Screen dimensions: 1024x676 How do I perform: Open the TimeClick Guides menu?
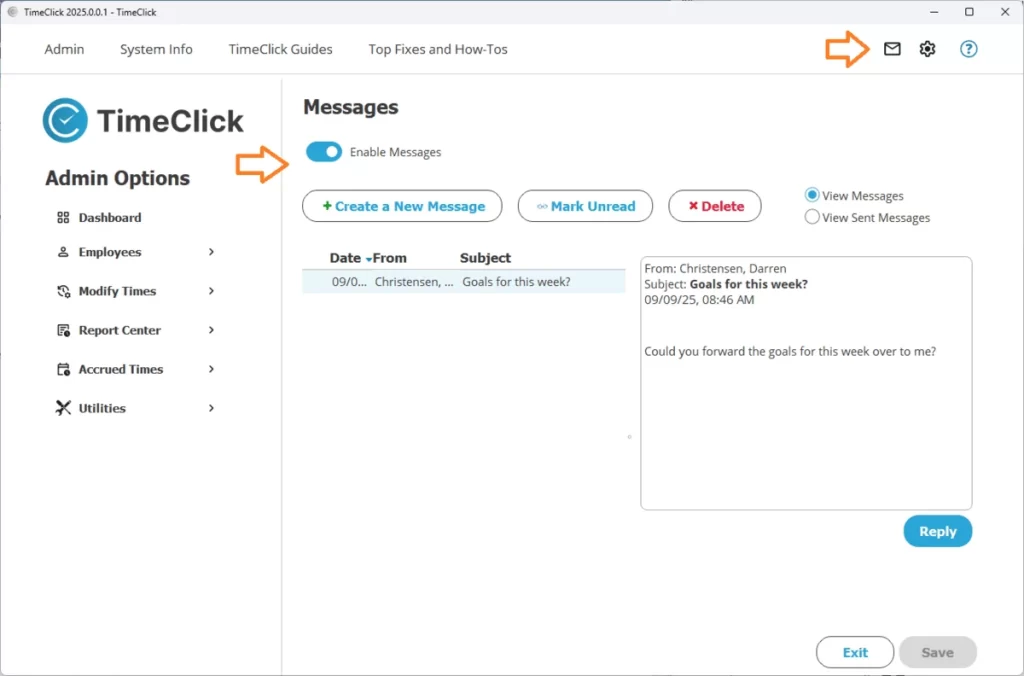280,48
